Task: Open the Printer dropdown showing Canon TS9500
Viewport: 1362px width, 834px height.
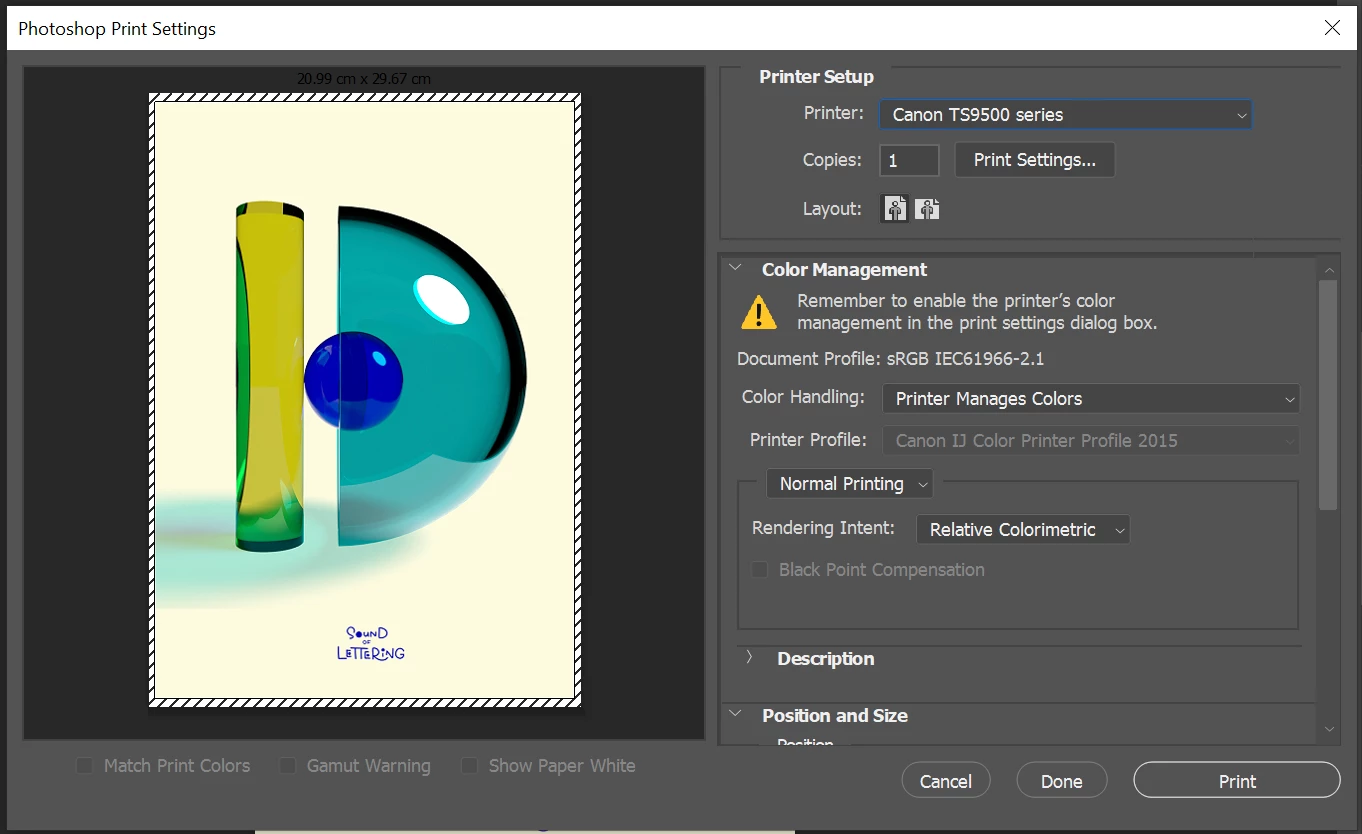Action: (1065, 115)
